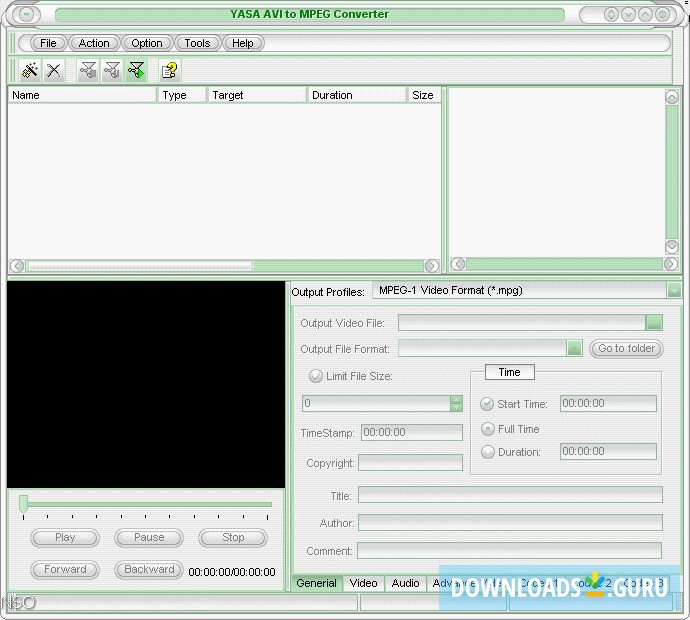690x620 pixels.
Task: Click the video position slider handle
Action: [23, 503]
